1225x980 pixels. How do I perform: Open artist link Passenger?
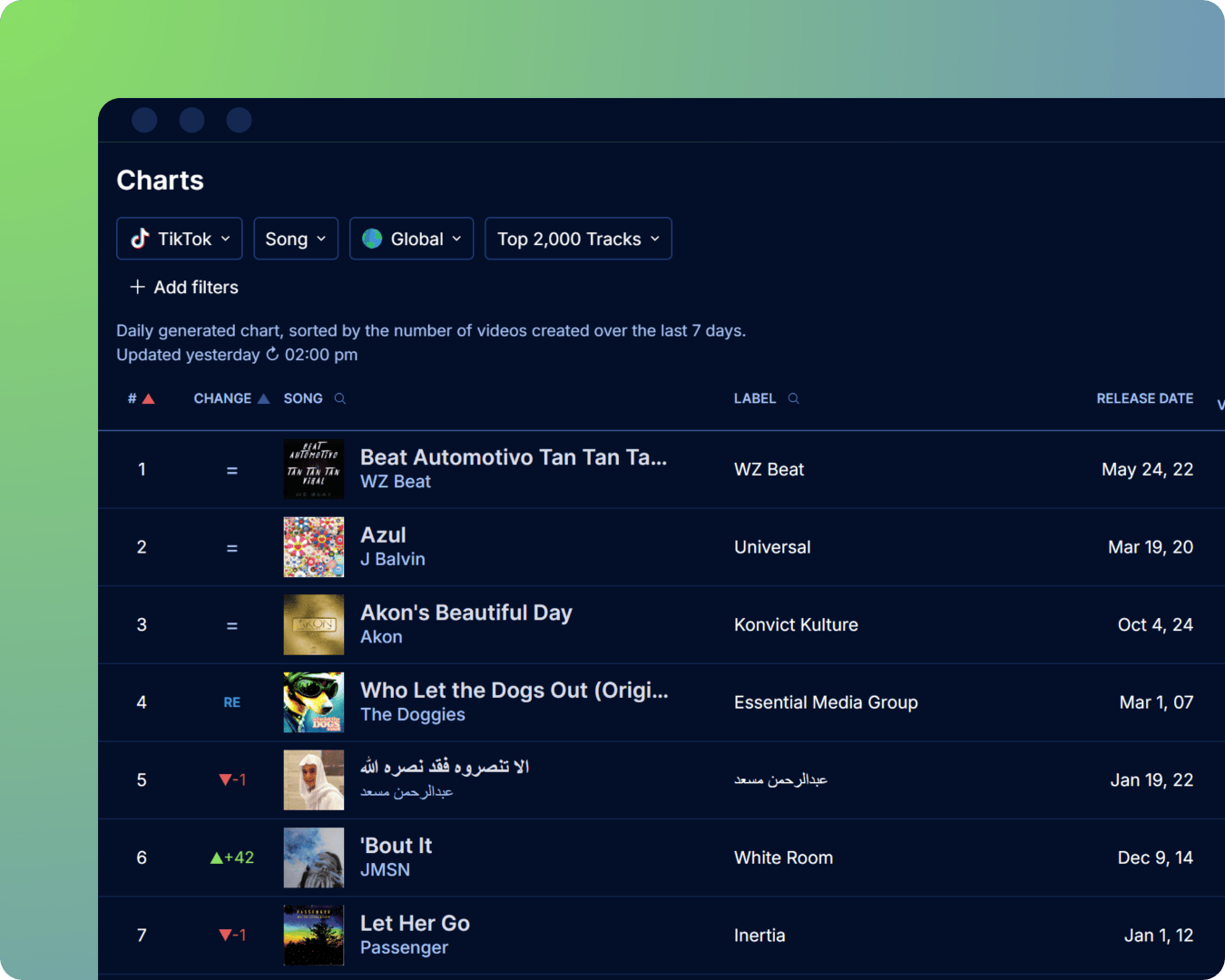coord(404,947)
